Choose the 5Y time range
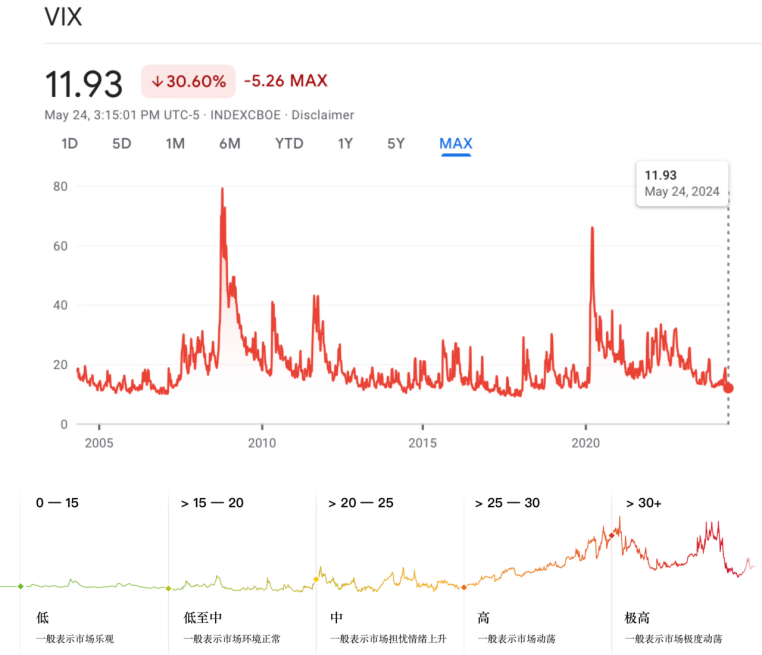 [396, 144]
